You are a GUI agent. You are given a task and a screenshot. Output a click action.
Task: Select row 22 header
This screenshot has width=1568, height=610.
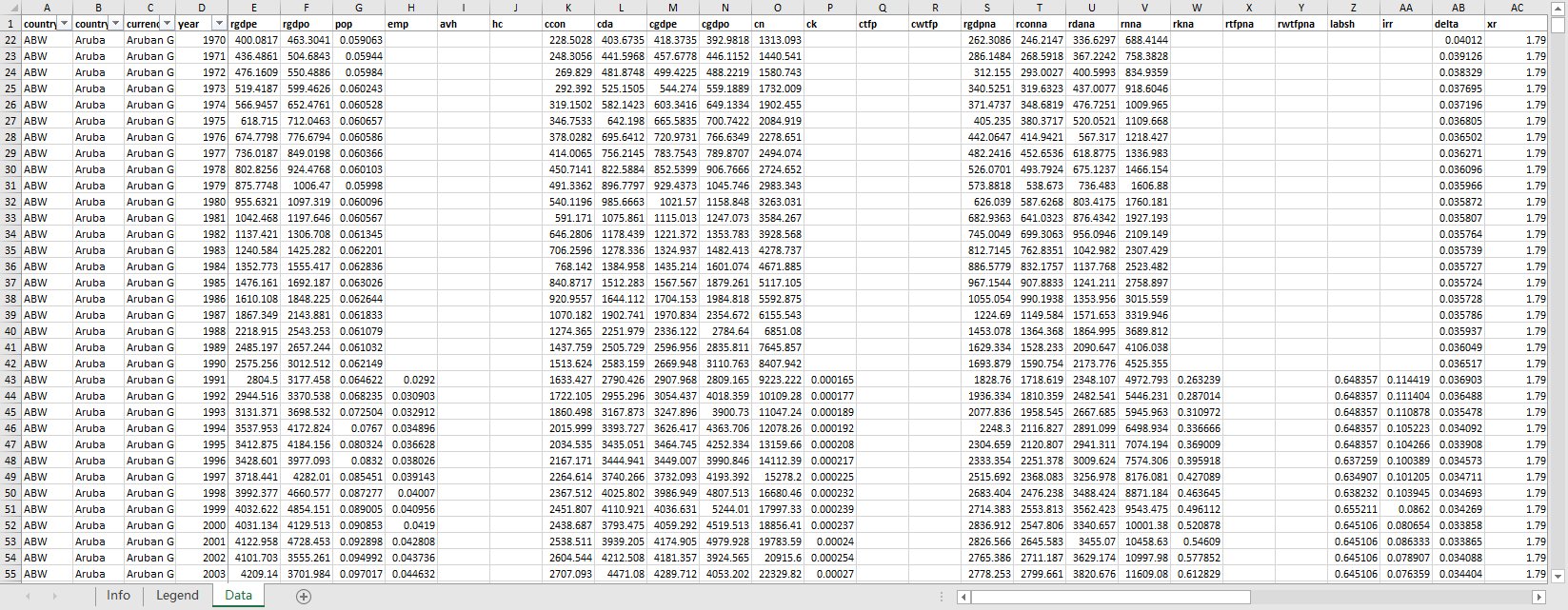(10, 40)
